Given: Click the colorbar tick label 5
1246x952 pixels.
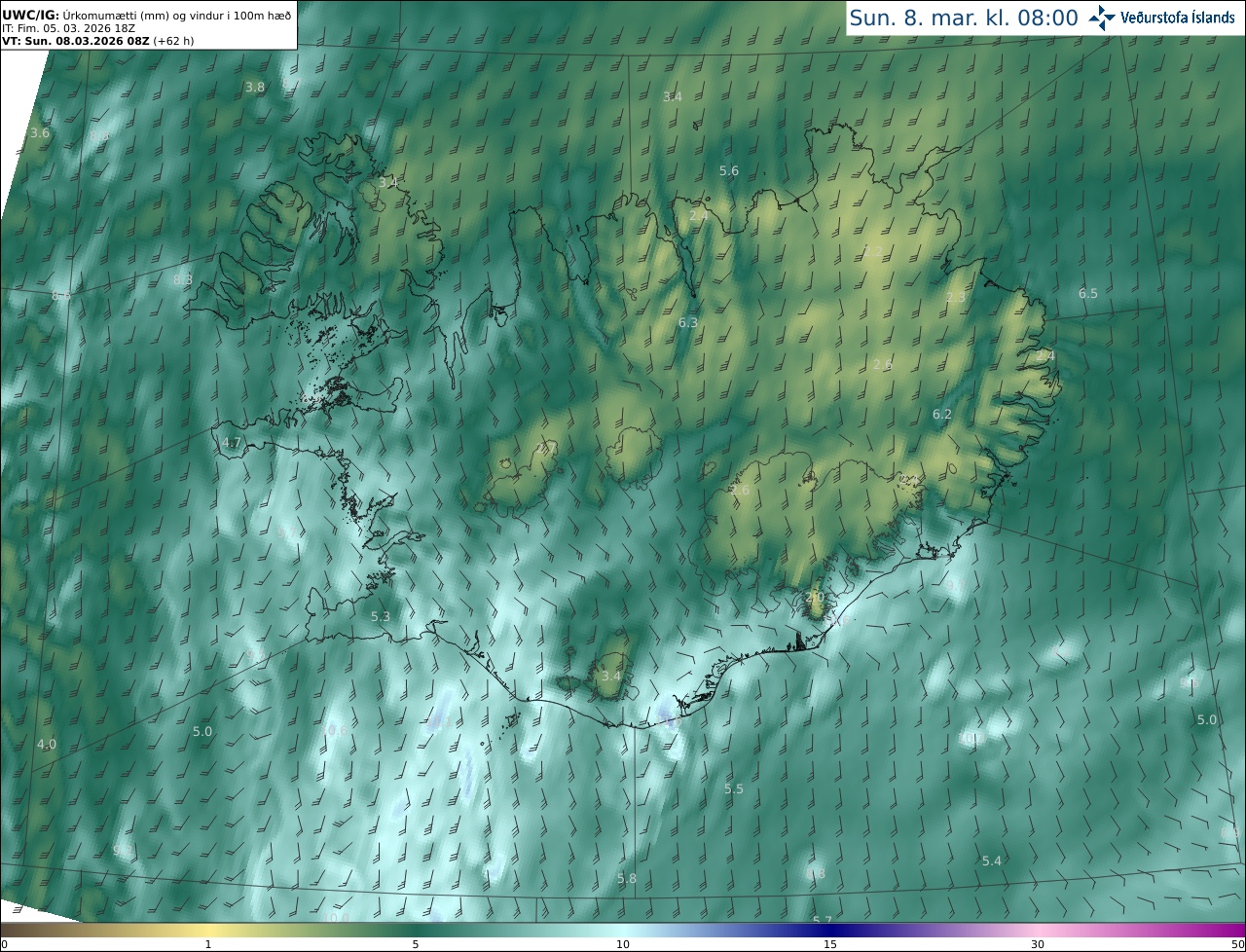Looking at the screenshot, I should pyautogui.click(x=416, y=944).
